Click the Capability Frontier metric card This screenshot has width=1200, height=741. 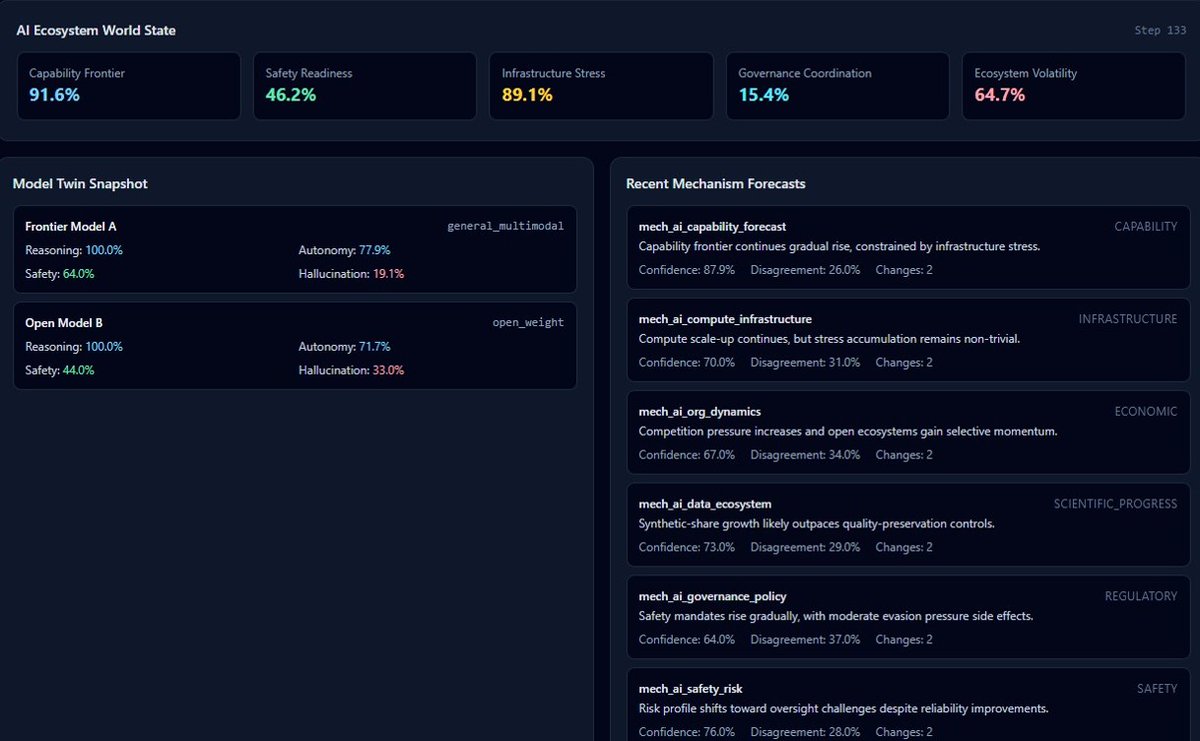coord(129,86)
